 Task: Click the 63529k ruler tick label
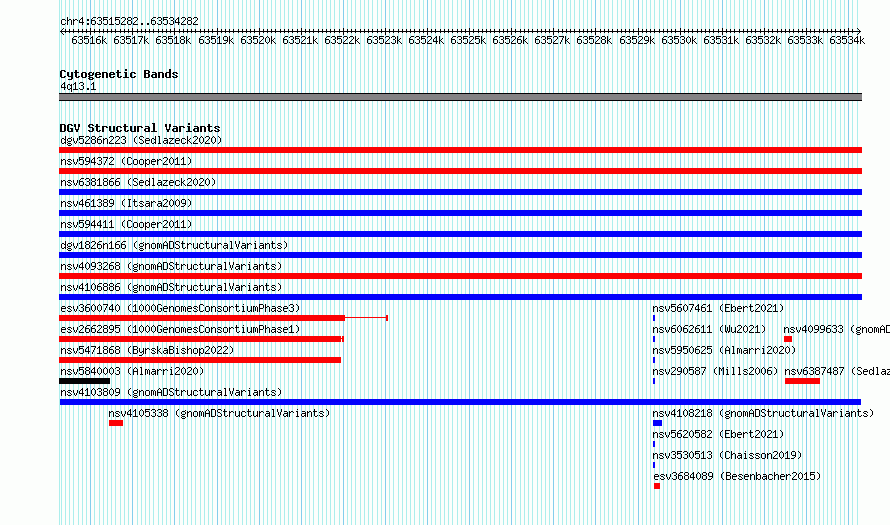pyautogui.click(x=637, y=40)
